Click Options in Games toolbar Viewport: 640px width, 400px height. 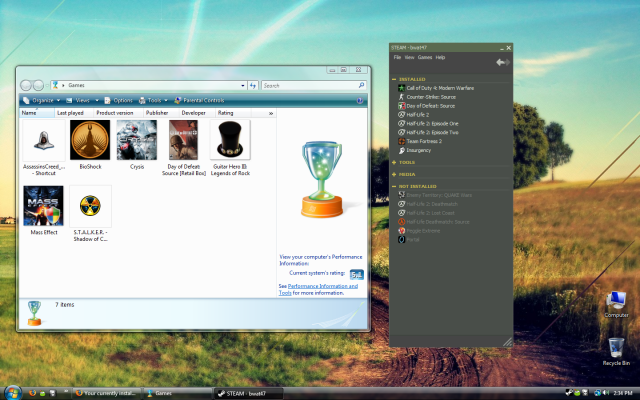coord(118,100)
